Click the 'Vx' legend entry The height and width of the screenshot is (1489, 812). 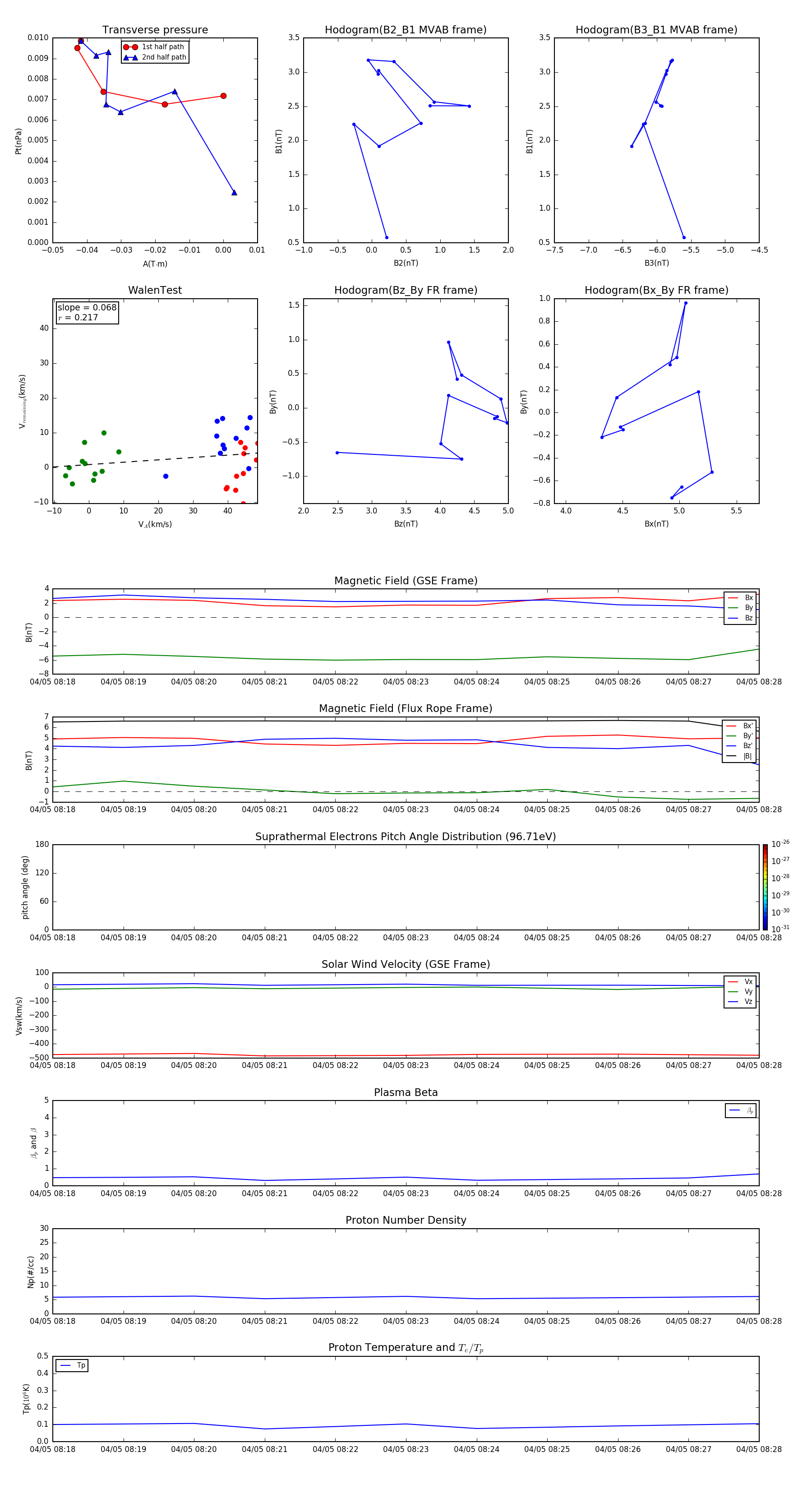tap(740, 982)
